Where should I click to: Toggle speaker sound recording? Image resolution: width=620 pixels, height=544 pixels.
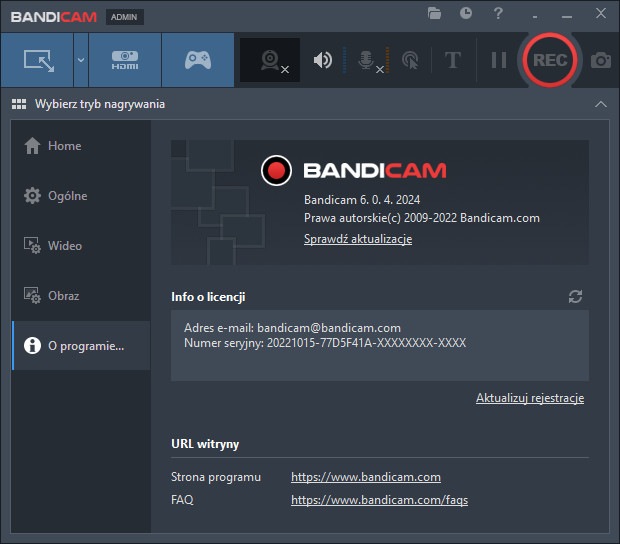click(323, 60)
